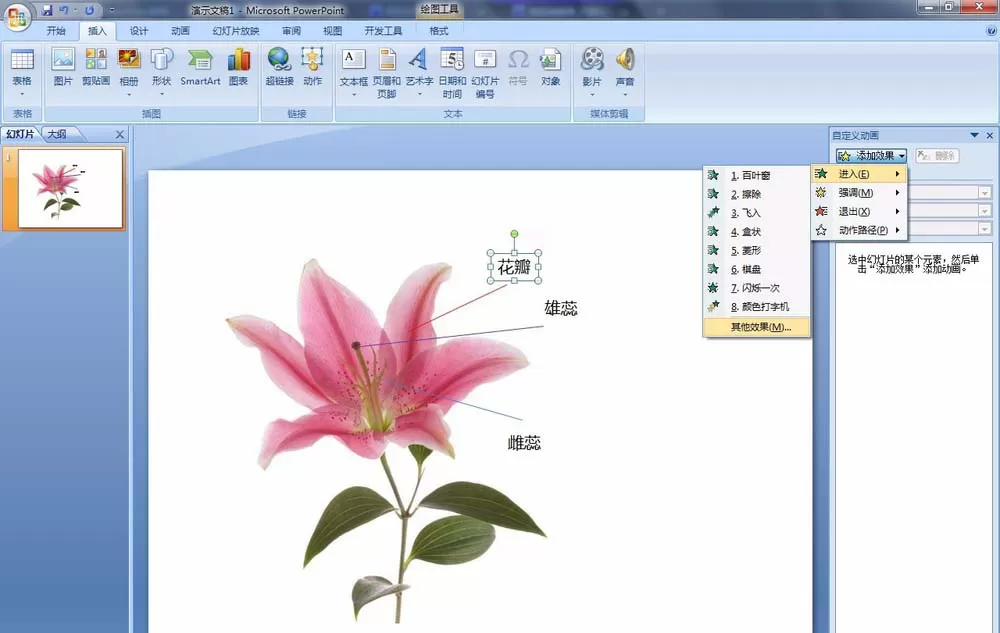Insert a table using 表格 icon
This screenshot has width=1000, height=633.
click(22, 71)
